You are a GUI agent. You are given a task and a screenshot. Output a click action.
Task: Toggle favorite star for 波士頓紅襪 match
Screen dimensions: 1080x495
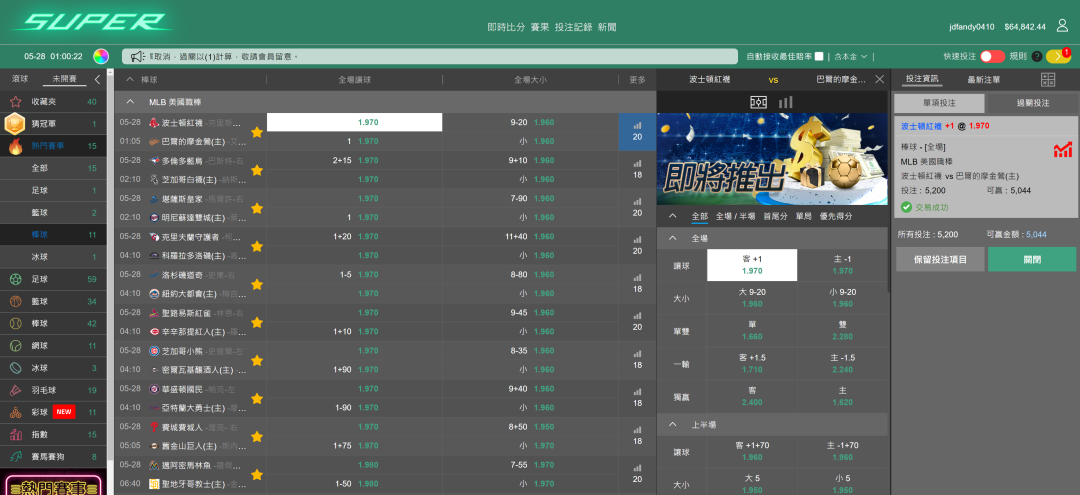coord(257,132)
